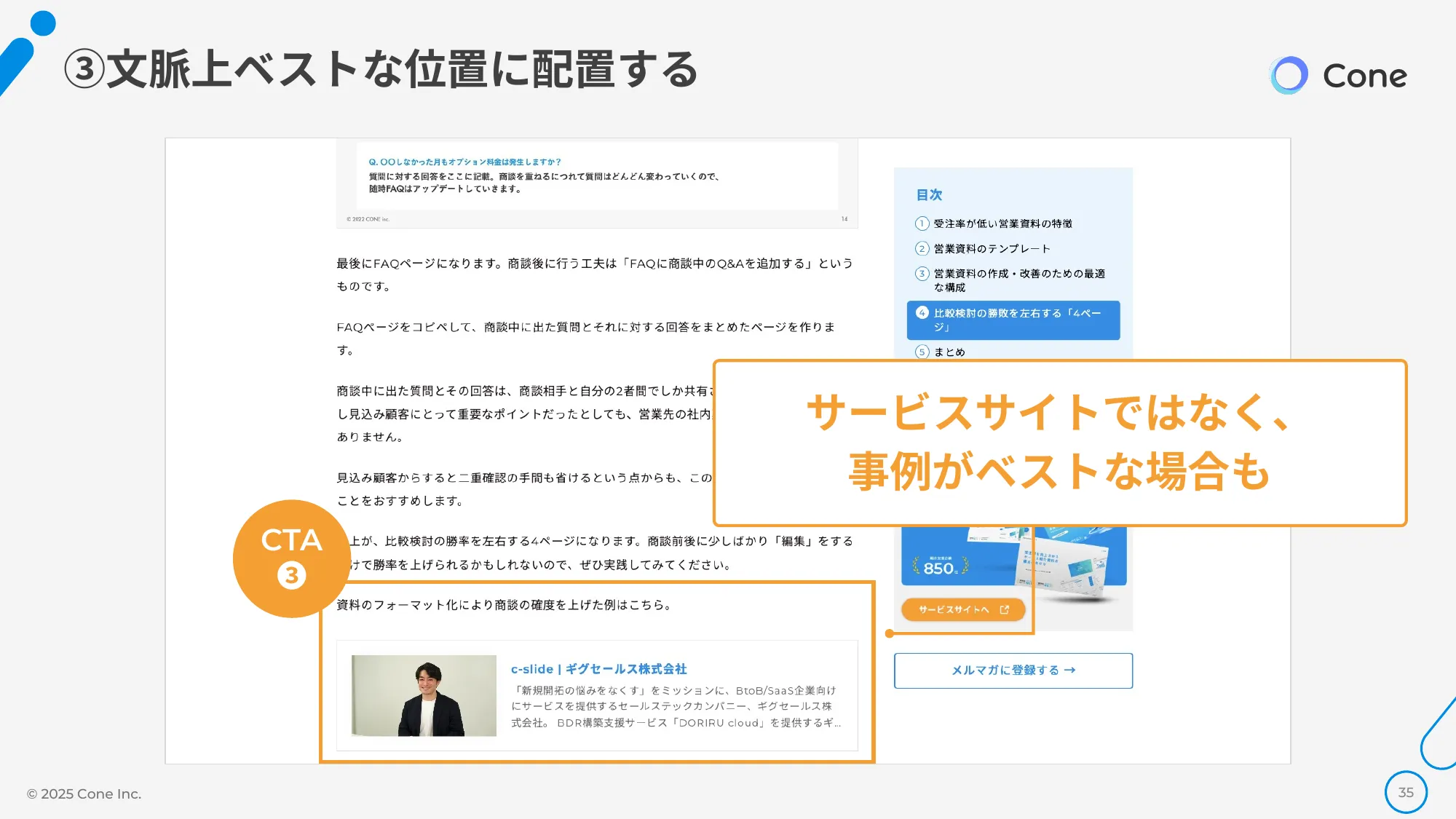This screenshot has width=1456, height=819.
Task: Click the blue 目次 heading
Action: click(x=930, y=194)
